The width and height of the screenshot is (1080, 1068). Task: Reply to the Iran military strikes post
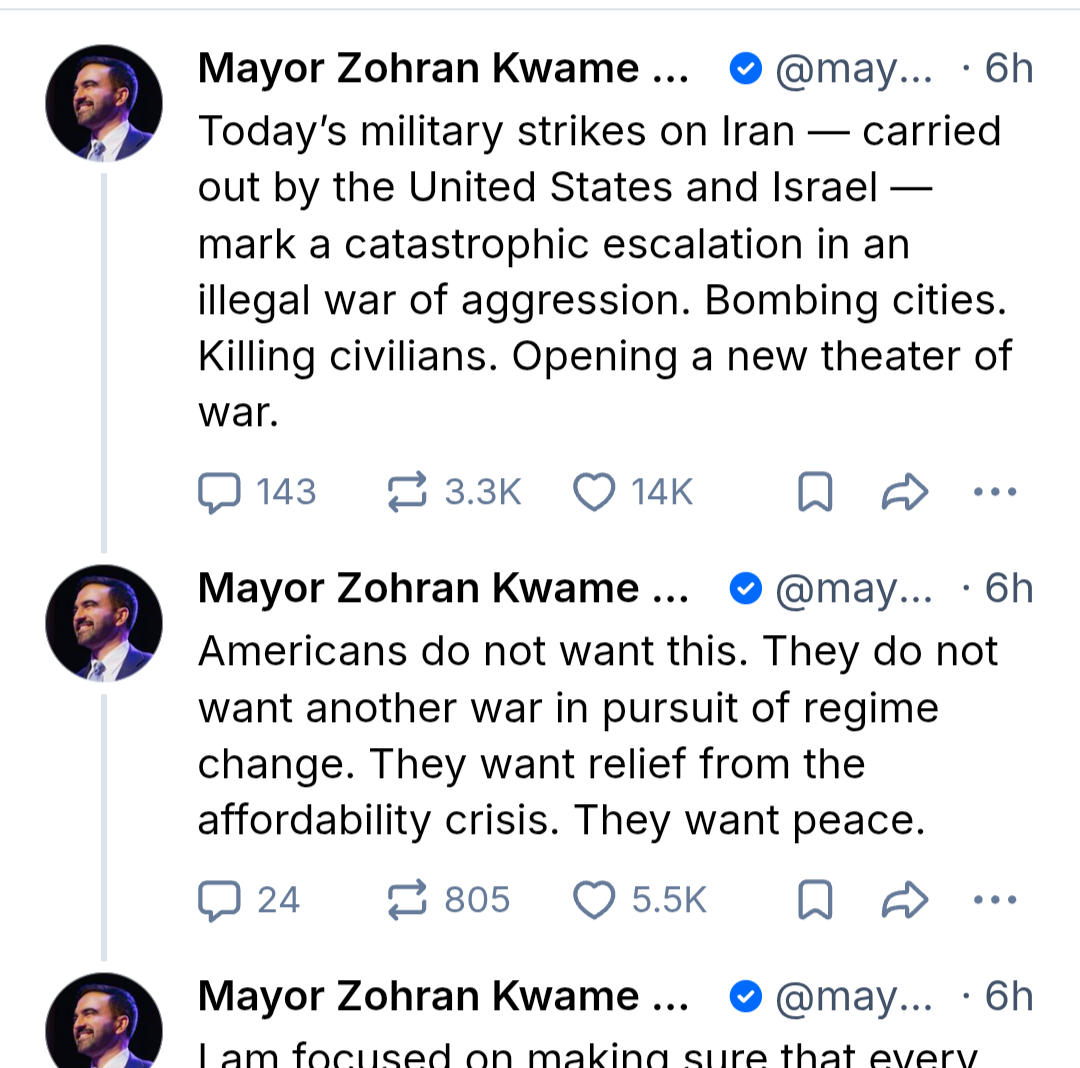coord(219,492)
